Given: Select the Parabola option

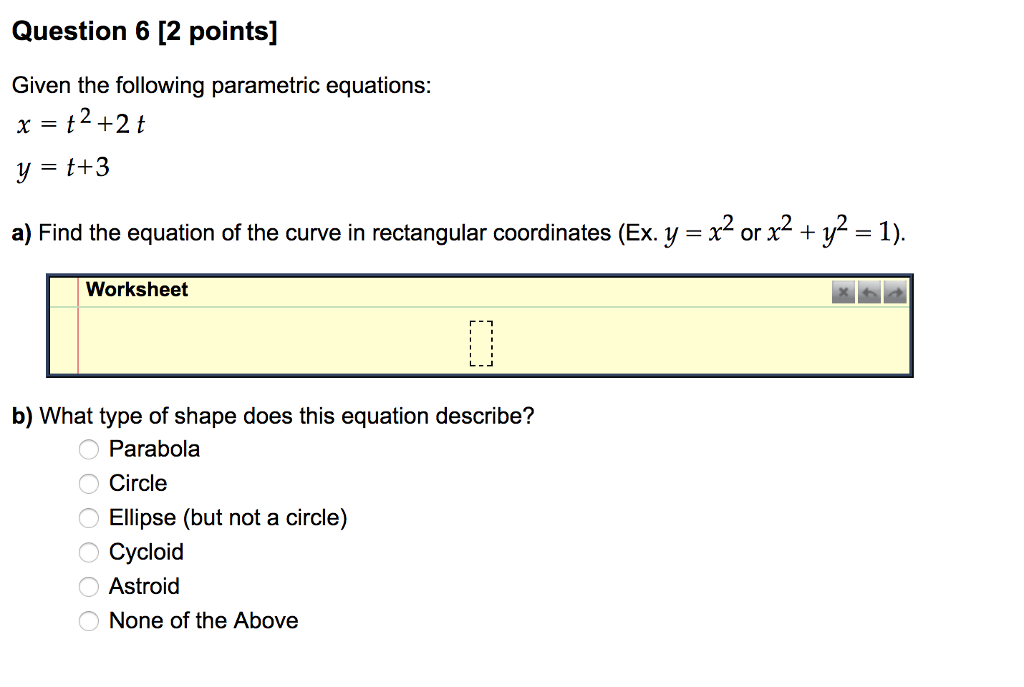Looking at the screenshot, I should (88, 449).
